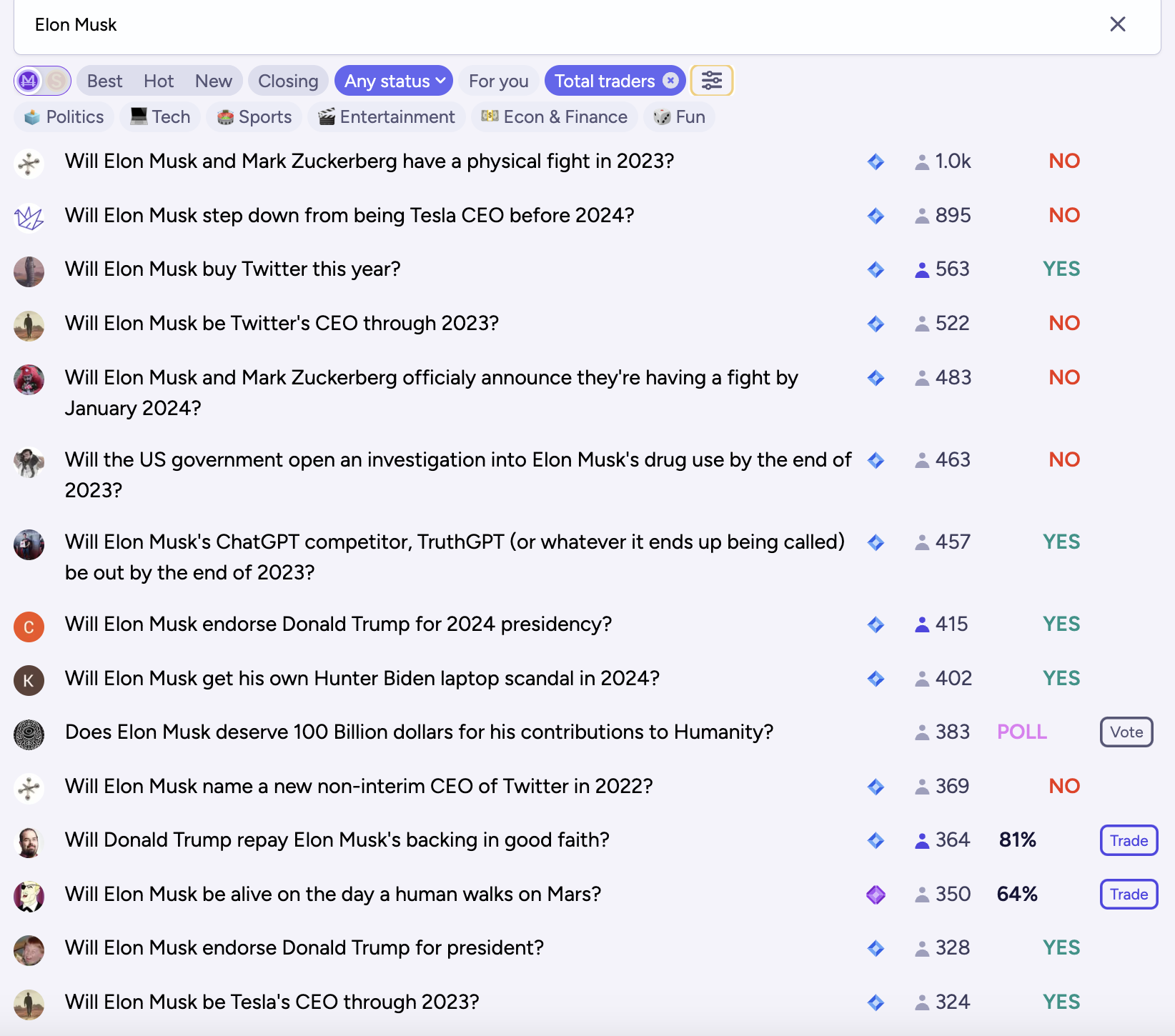Filter by Sports topic
This screenshot has width=1175, height=1036.
254,116
